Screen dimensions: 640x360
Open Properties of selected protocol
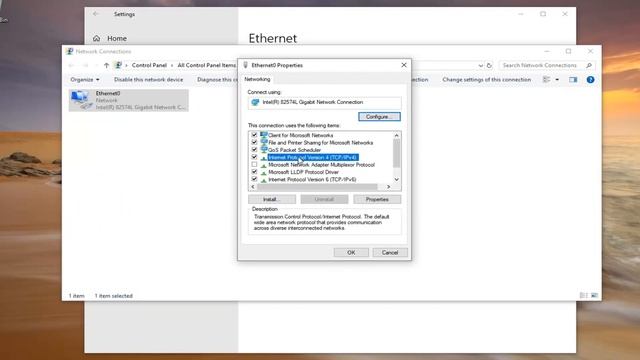[377, 199]
